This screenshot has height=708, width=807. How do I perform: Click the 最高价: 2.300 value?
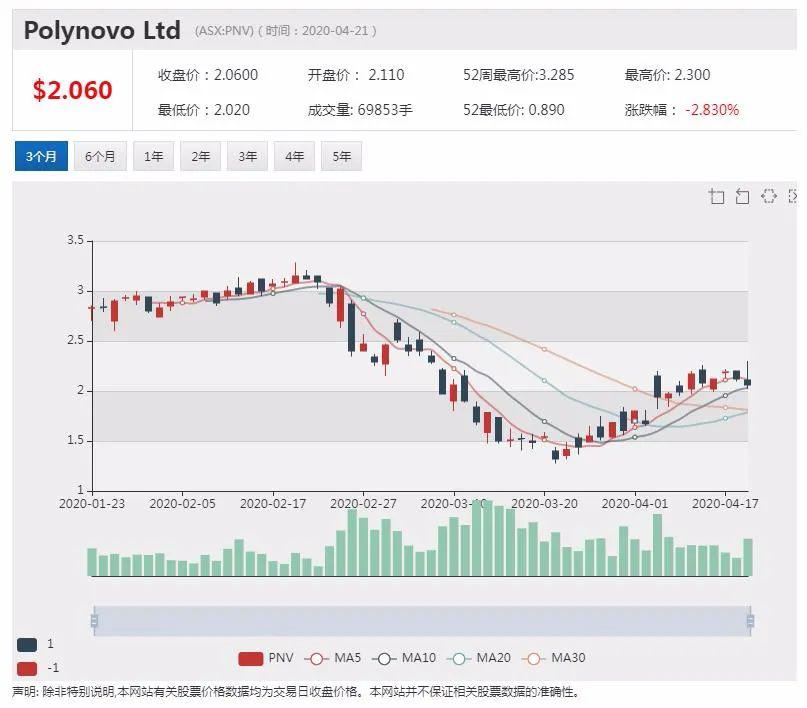tap(667, 75)
